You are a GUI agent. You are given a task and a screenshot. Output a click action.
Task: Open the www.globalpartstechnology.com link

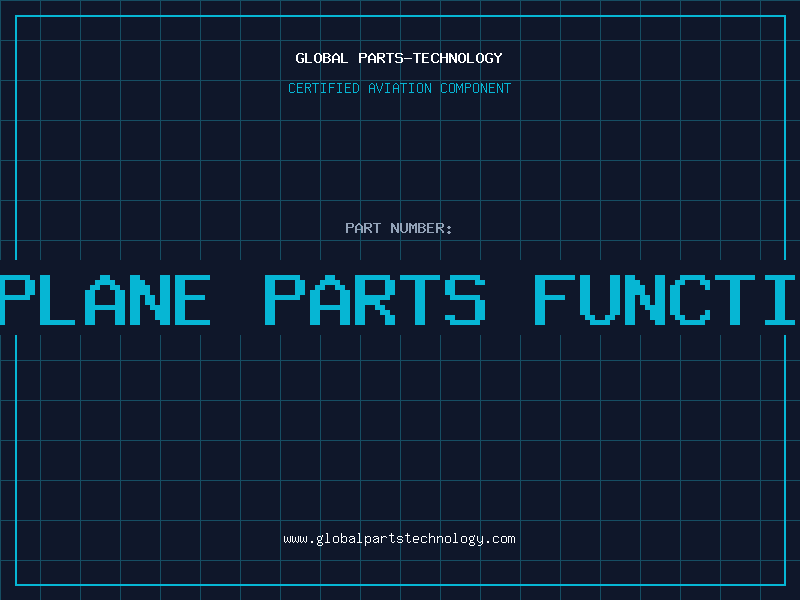pyautogui.click(x=399, y=539)
